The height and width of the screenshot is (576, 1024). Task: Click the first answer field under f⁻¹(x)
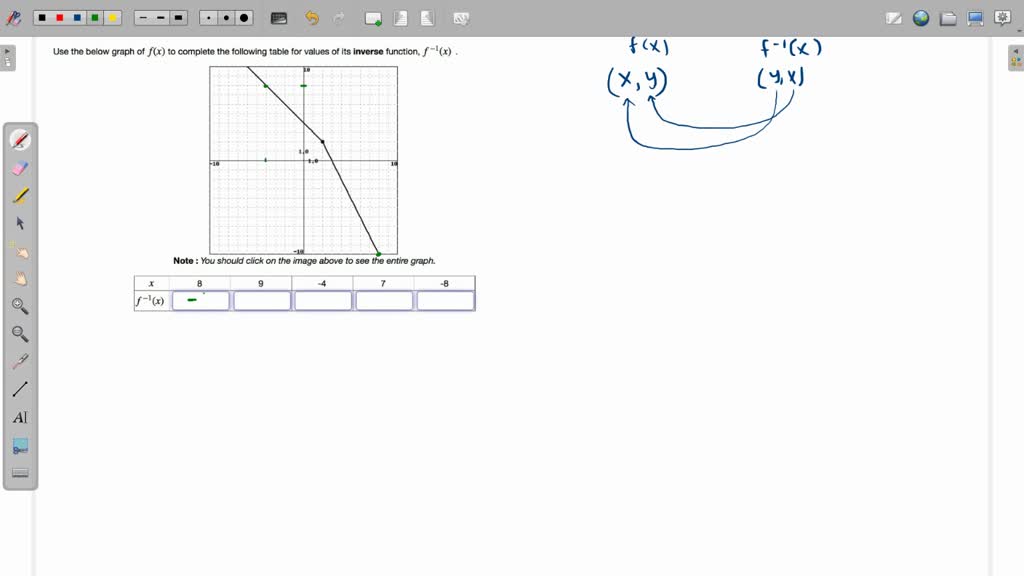[x=199, y=300]
